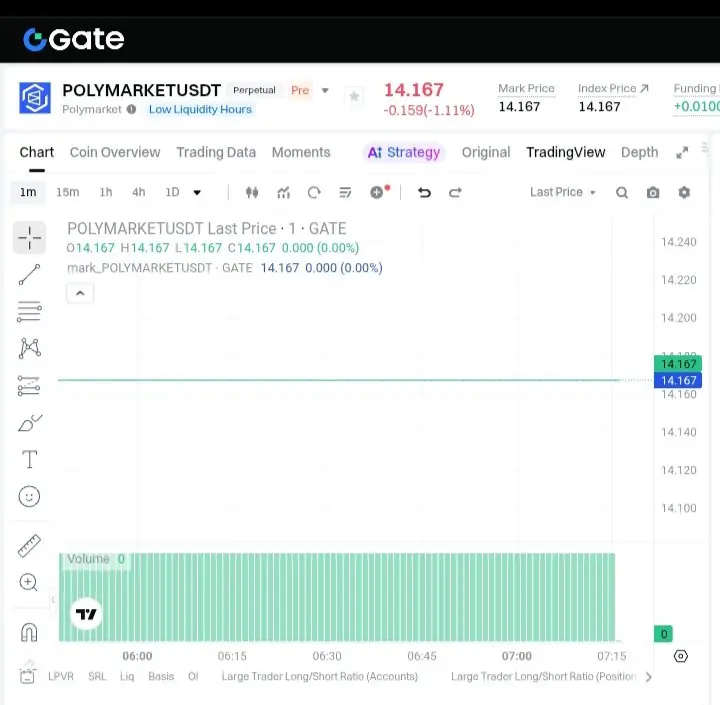
Task: Open the Polymarket info icon
Action: coord(131,109)
